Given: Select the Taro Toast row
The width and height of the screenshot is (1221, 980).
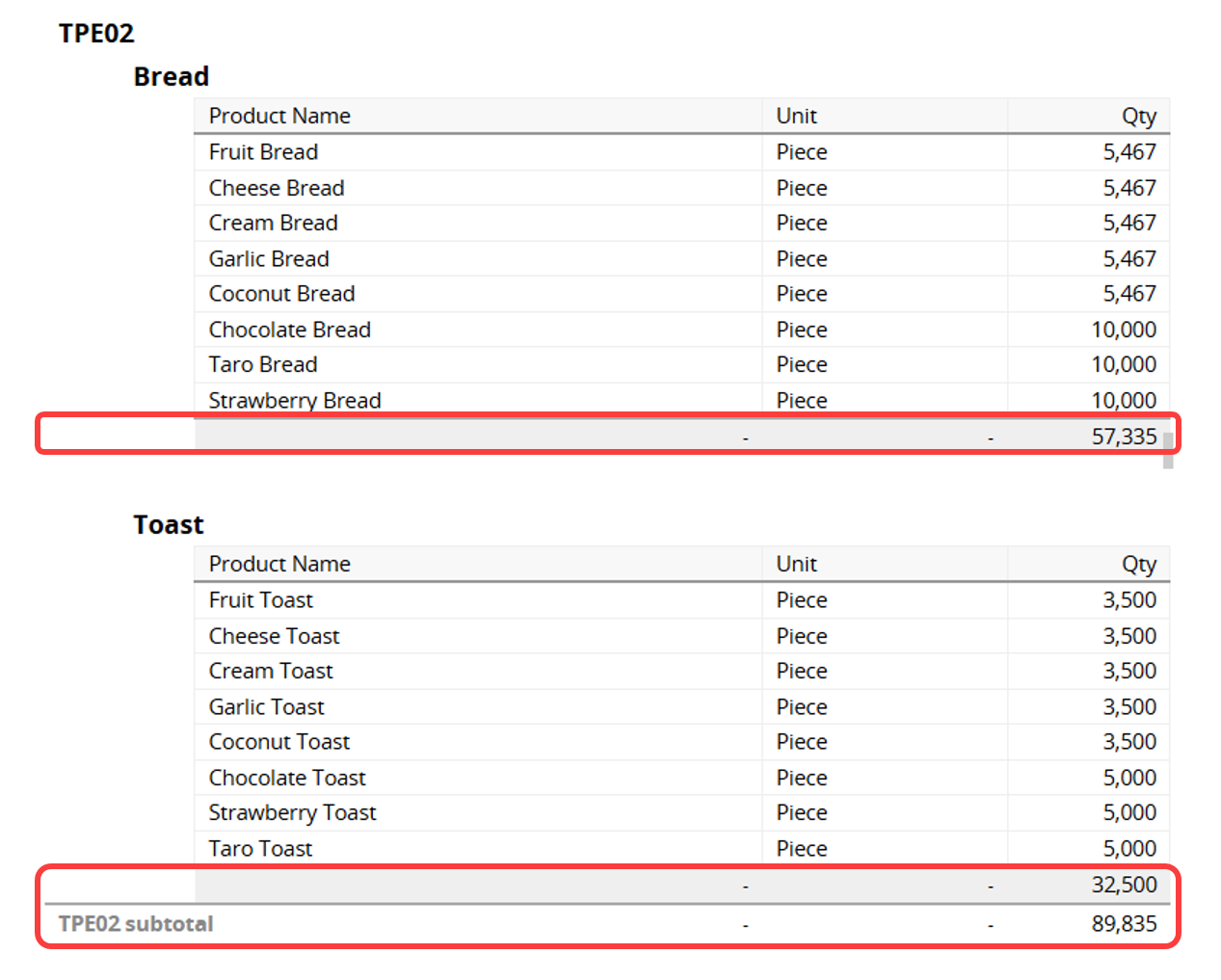Looking at the screenshot, I should click(681, 848).
